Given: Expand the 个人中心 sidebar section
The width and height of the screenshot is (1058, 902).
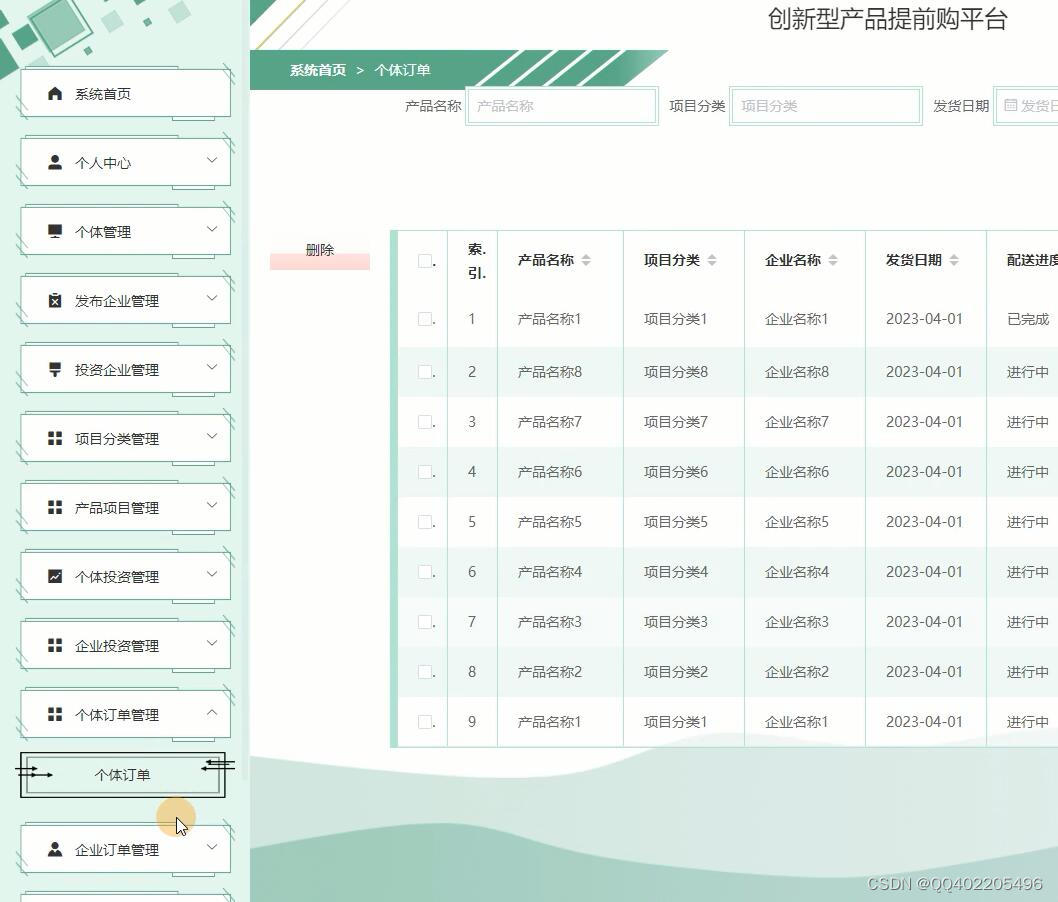Looking at the screenshot, I should [x=120, y=162].
